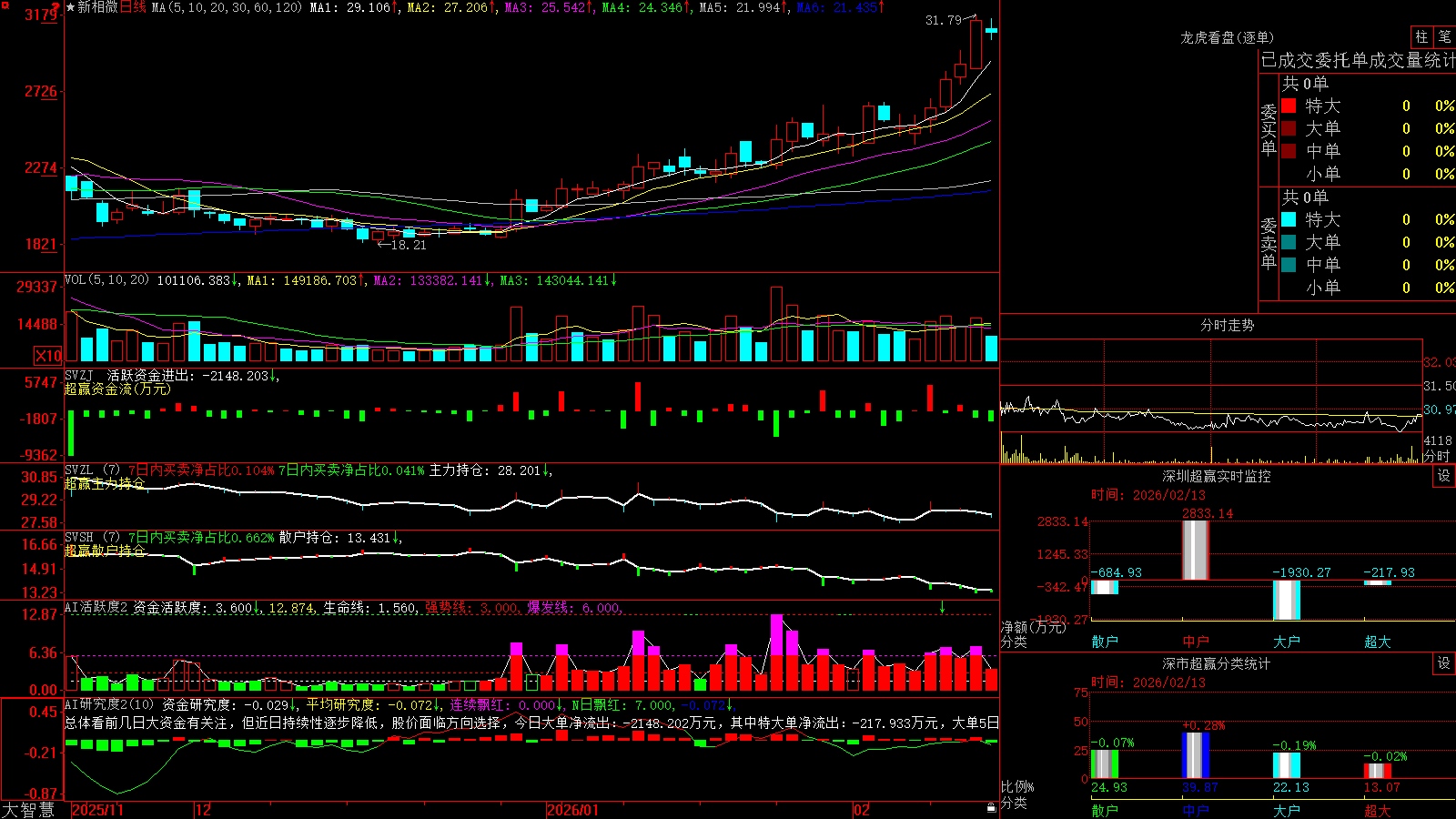Click the 委卖单 vertical section label

[x=1269, y=244]
